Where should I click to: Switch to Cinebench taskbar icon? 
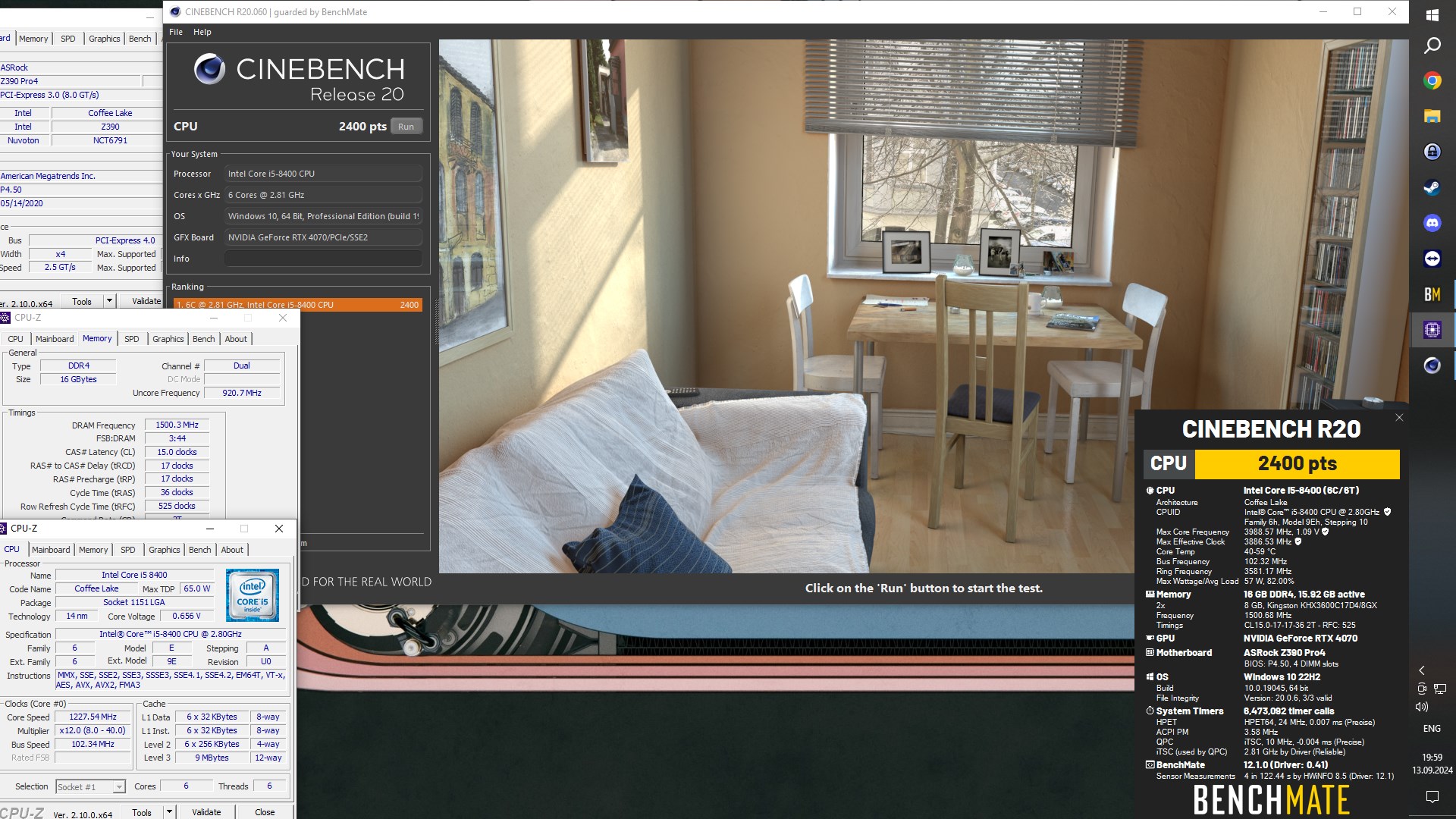(1432, 366)
